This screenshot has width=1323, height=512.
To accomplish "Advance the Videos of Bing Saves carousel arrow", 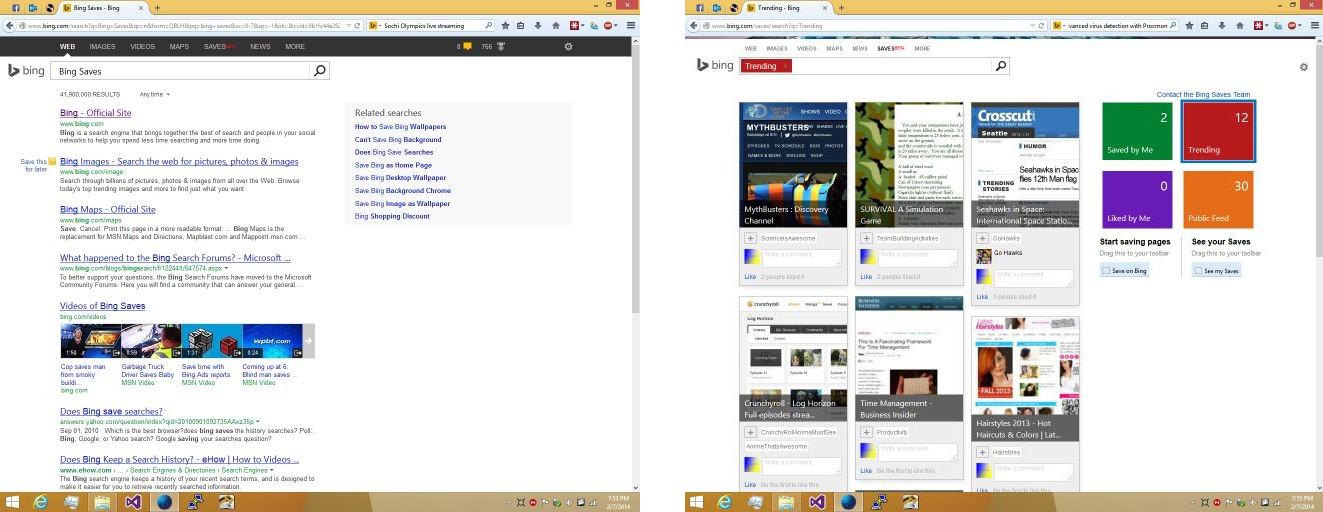I will coord(309,341).
